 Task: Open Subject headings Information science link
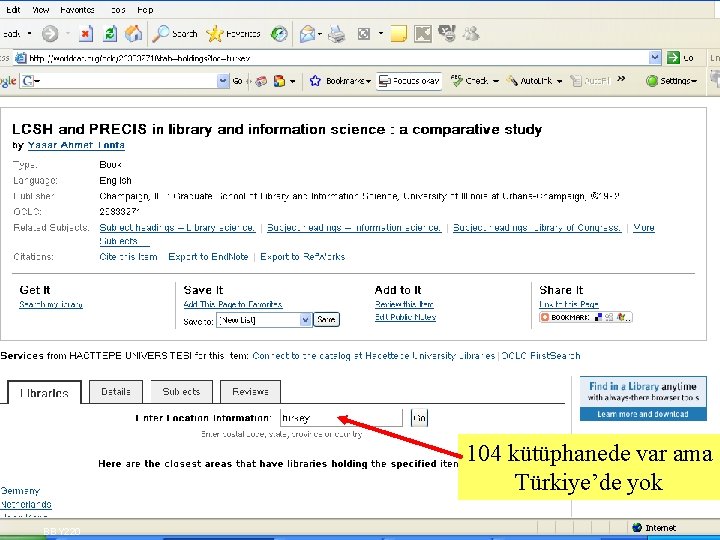[x=354, y=227]
